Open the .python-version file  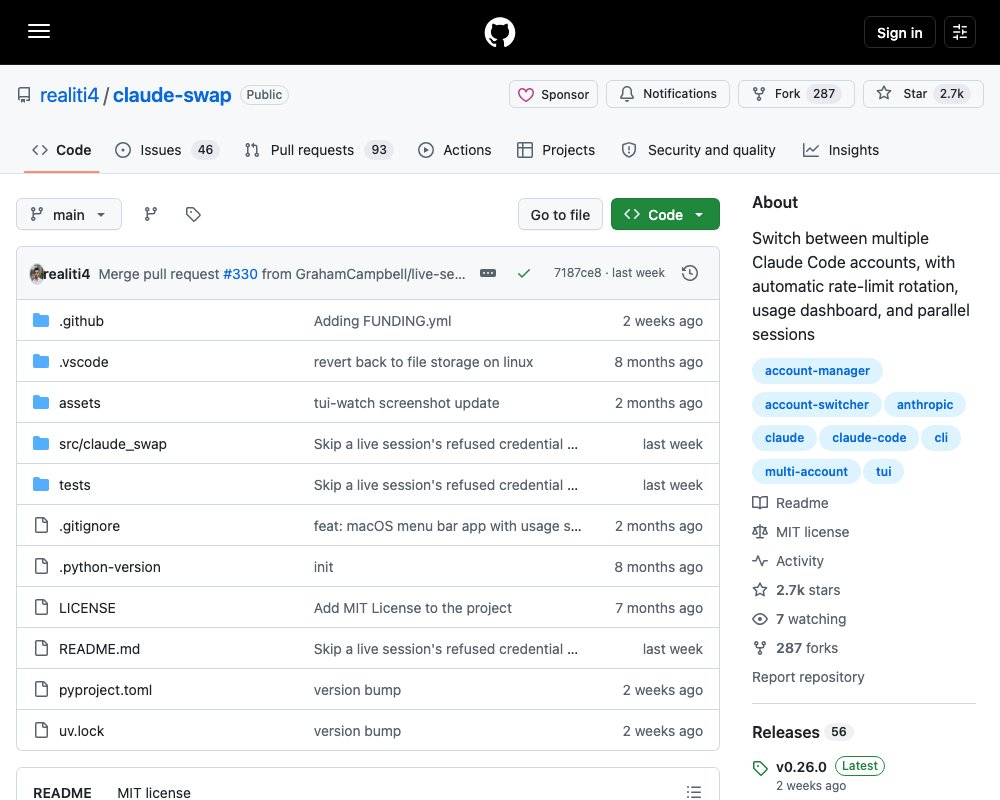tap(110, 567)
